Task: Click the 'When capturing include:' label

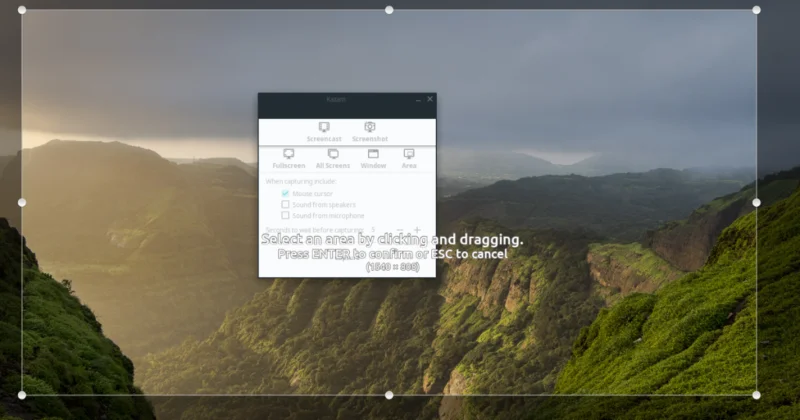Action: 301,181
